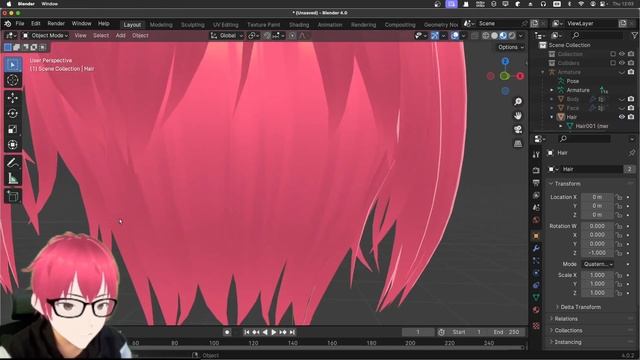This screenshot has height=360, width=640.
Task: Open the Tool properties tab
Action: [x=536, y=154]
